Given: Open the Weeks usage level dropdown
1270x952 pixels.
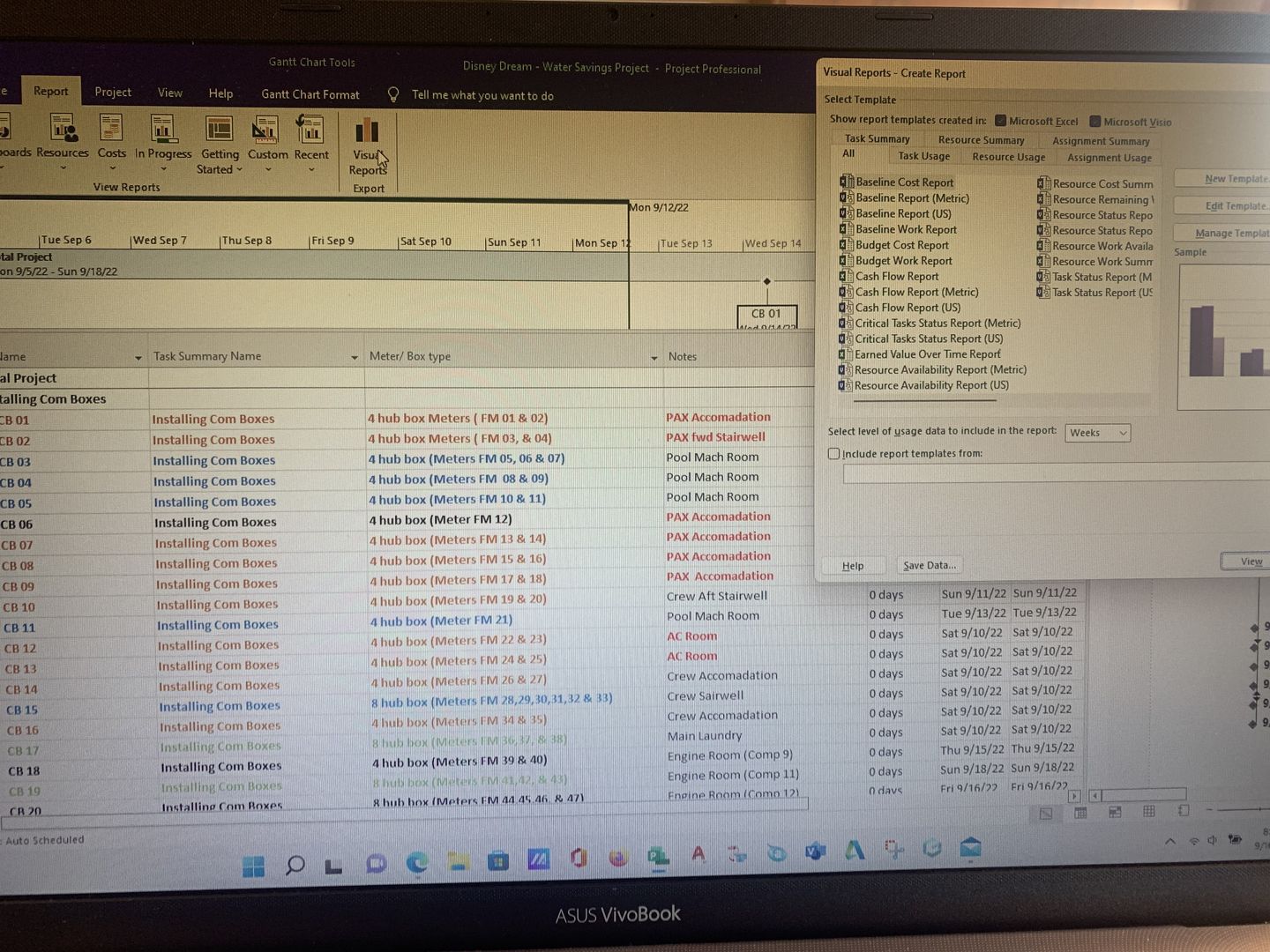Looking at the screenshot, I should (x=1098, y=433).
